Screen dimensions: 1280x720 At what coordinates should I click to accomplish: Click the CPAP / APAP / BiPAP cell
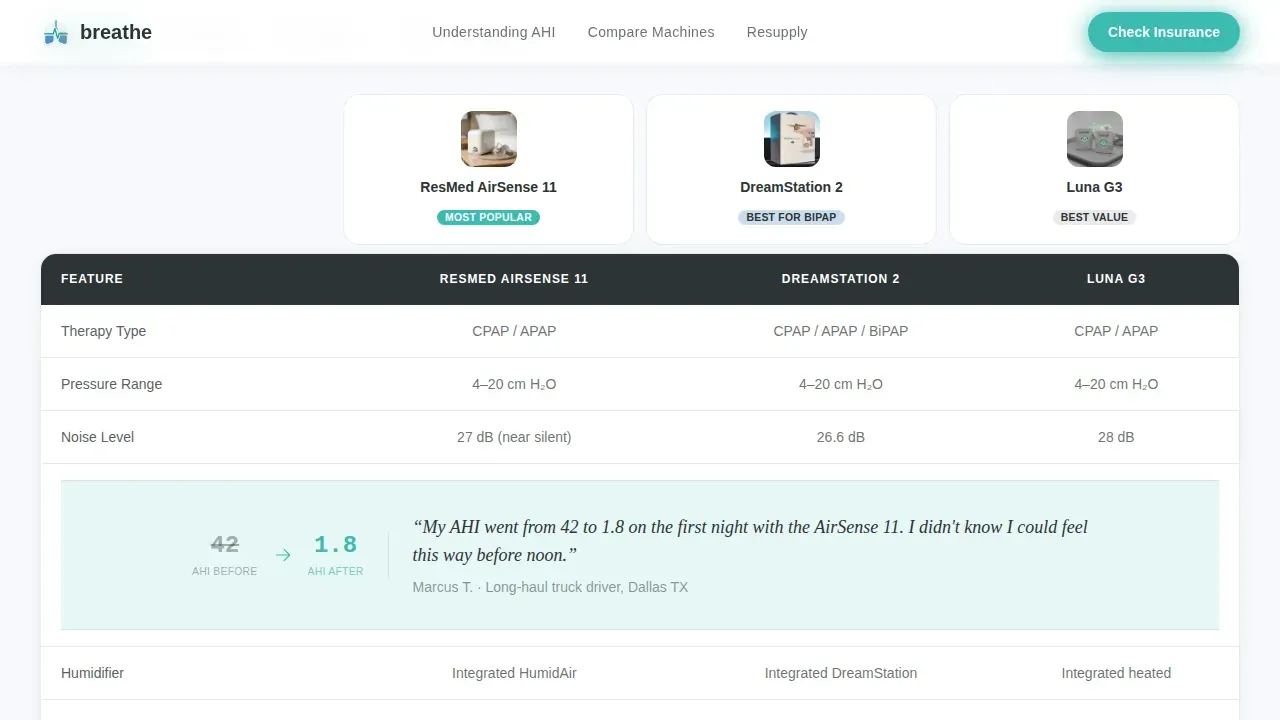pyautogui.click(x=841, y=331)
